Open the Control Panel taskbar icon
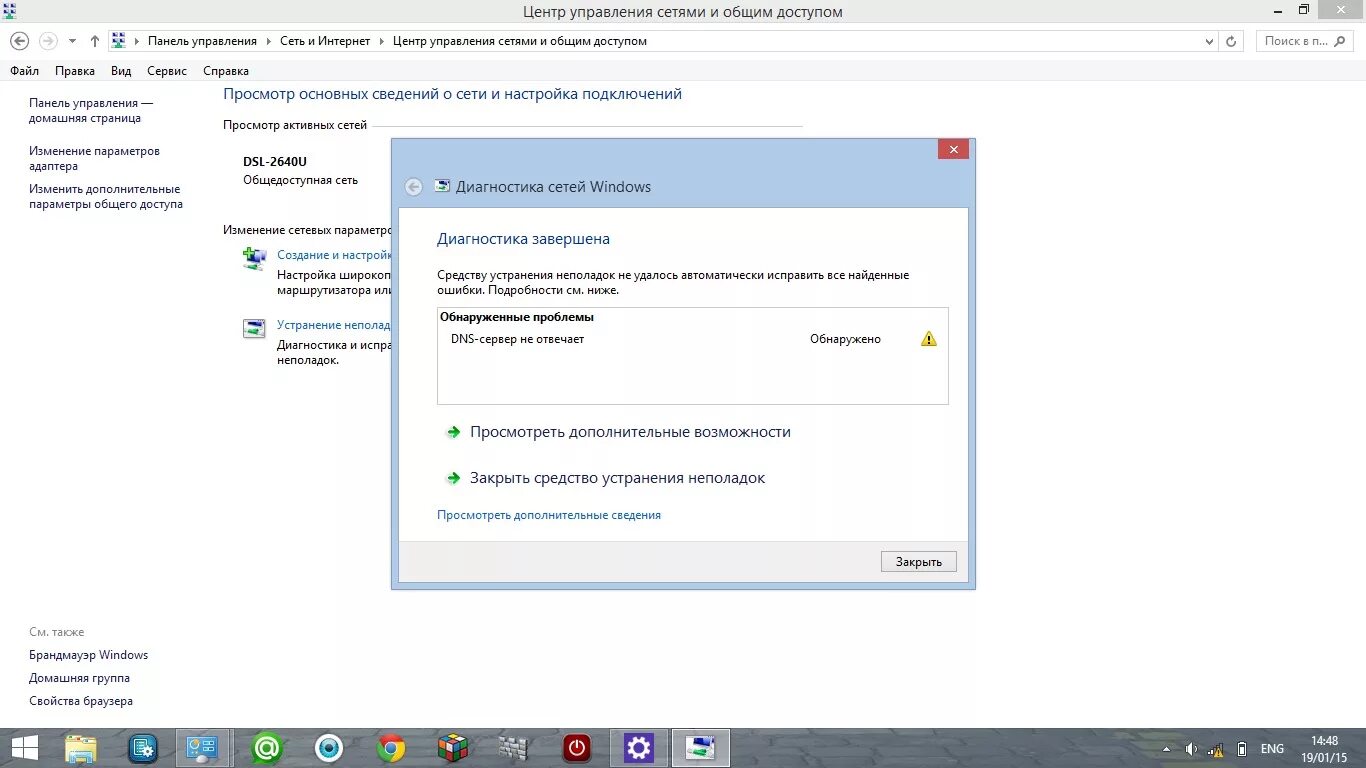 point(203,748)
